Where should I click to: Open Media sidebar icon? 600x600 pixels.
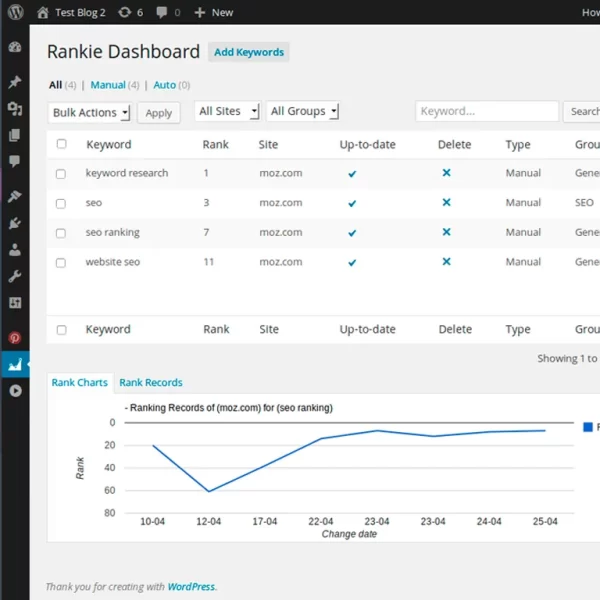15,109
